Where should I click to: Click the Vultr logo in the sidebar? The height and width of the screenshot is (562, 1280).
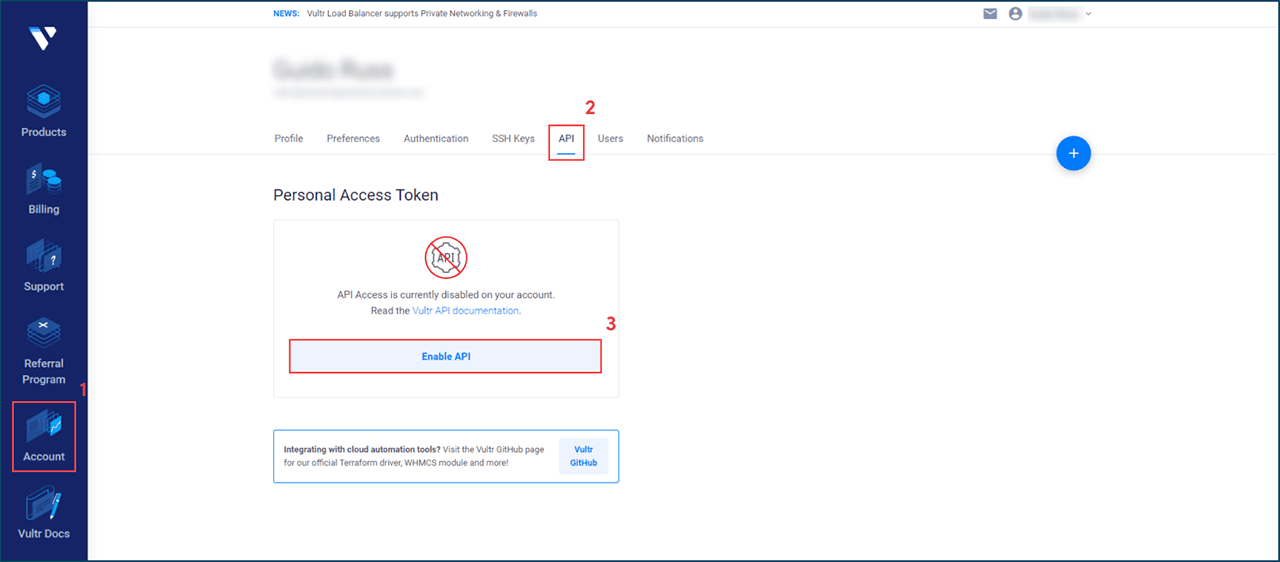(x=43, y=39)
